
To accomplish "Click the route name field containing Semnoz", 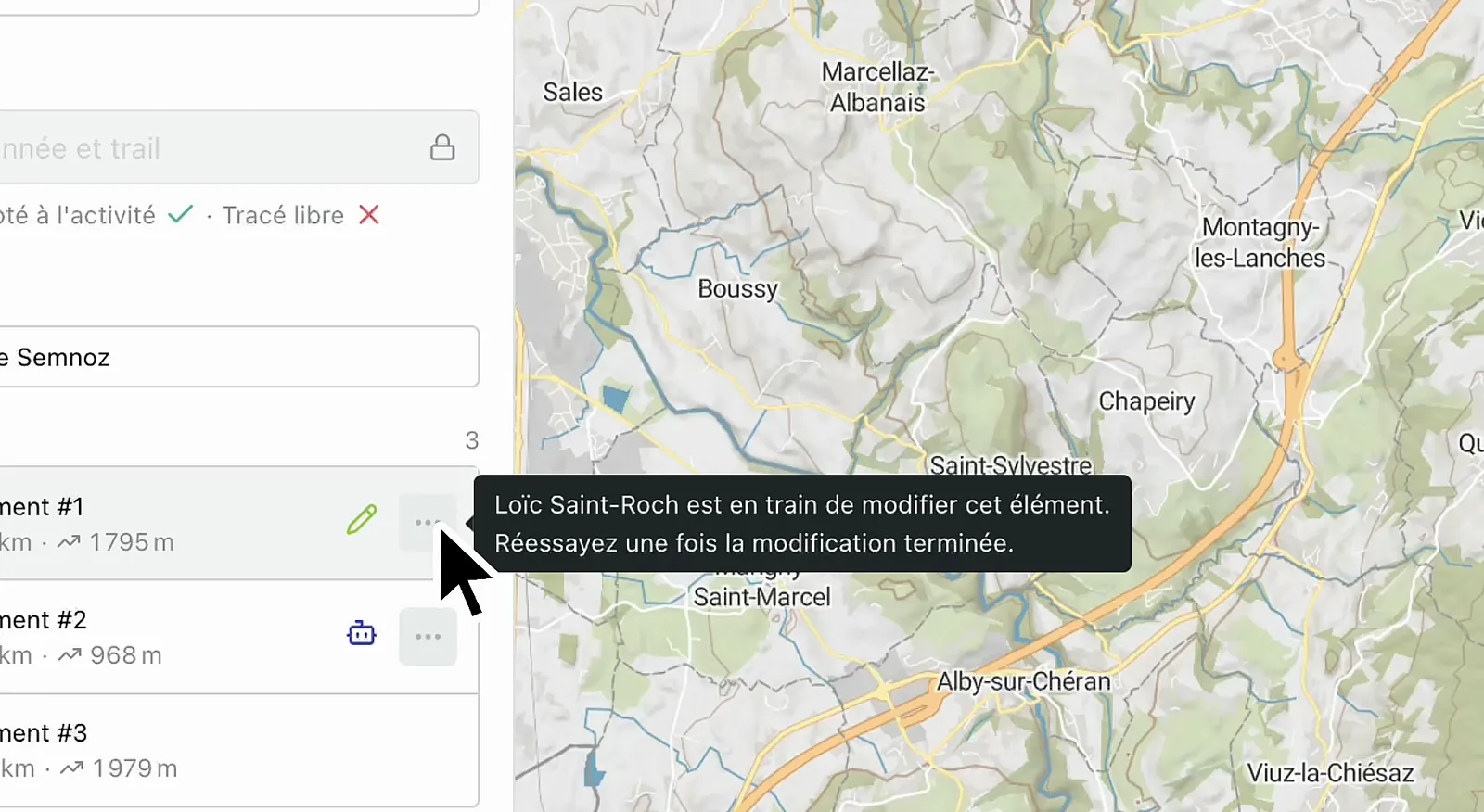I will tap(239, 357).
